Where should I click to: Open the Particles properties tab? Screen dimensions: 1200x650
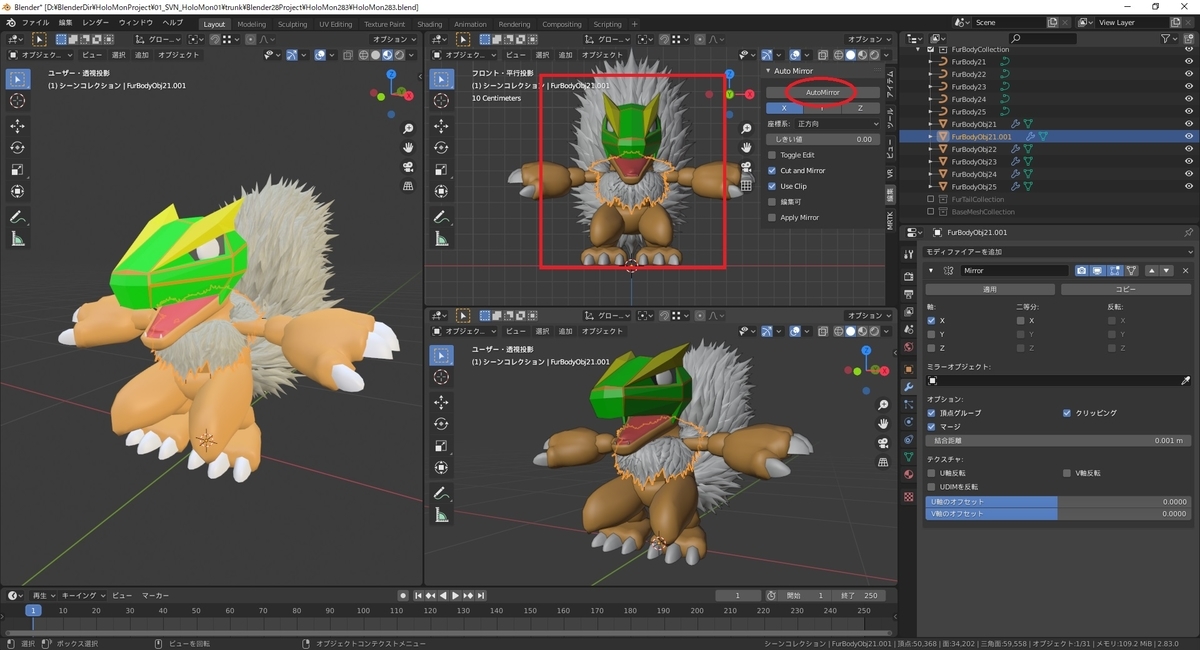pos(908,404)
